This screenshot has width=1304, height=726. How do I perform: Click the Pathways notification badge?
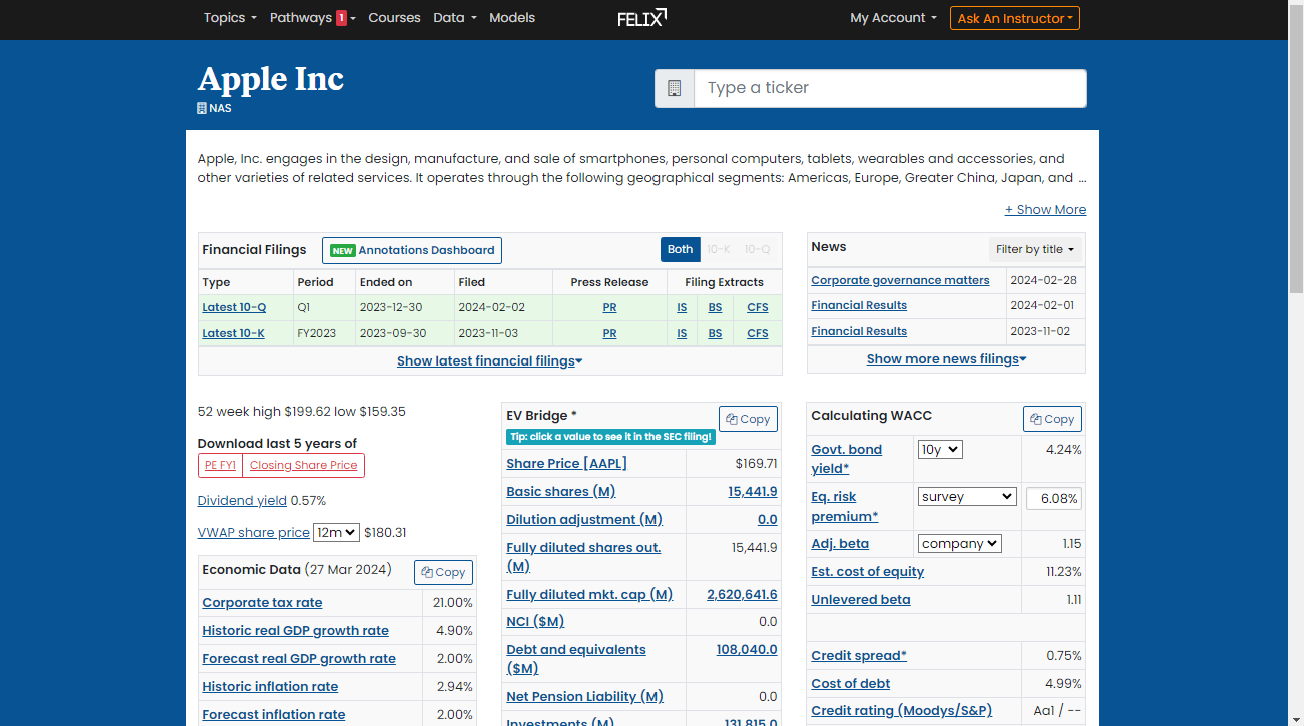click(x=341, y=18)
